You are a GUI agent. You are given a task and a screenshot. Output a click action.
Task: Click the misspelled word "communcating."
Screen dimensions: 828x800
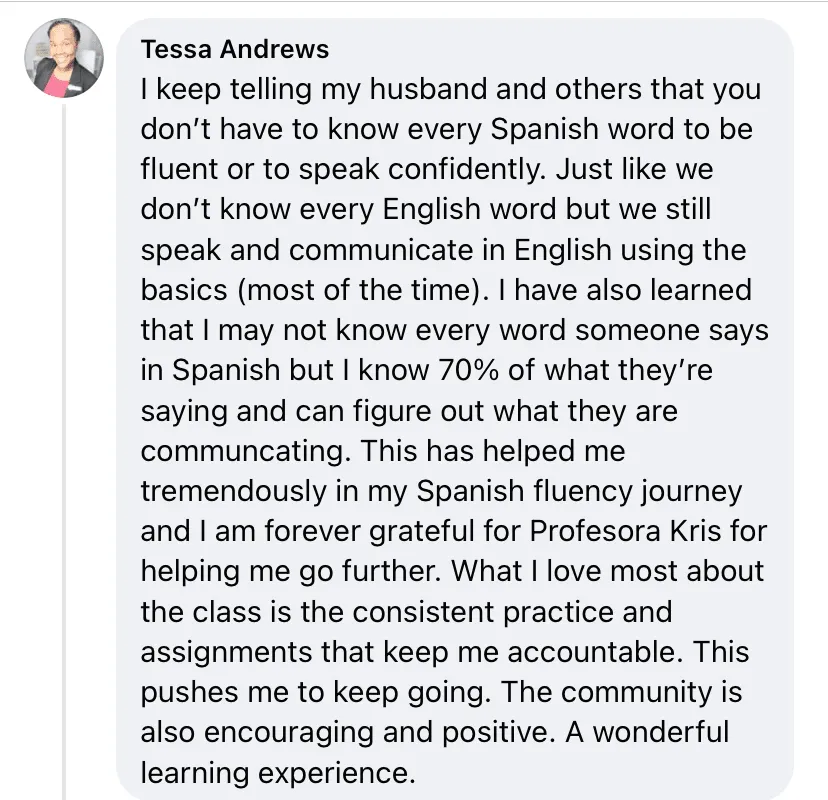coord(246,450)
